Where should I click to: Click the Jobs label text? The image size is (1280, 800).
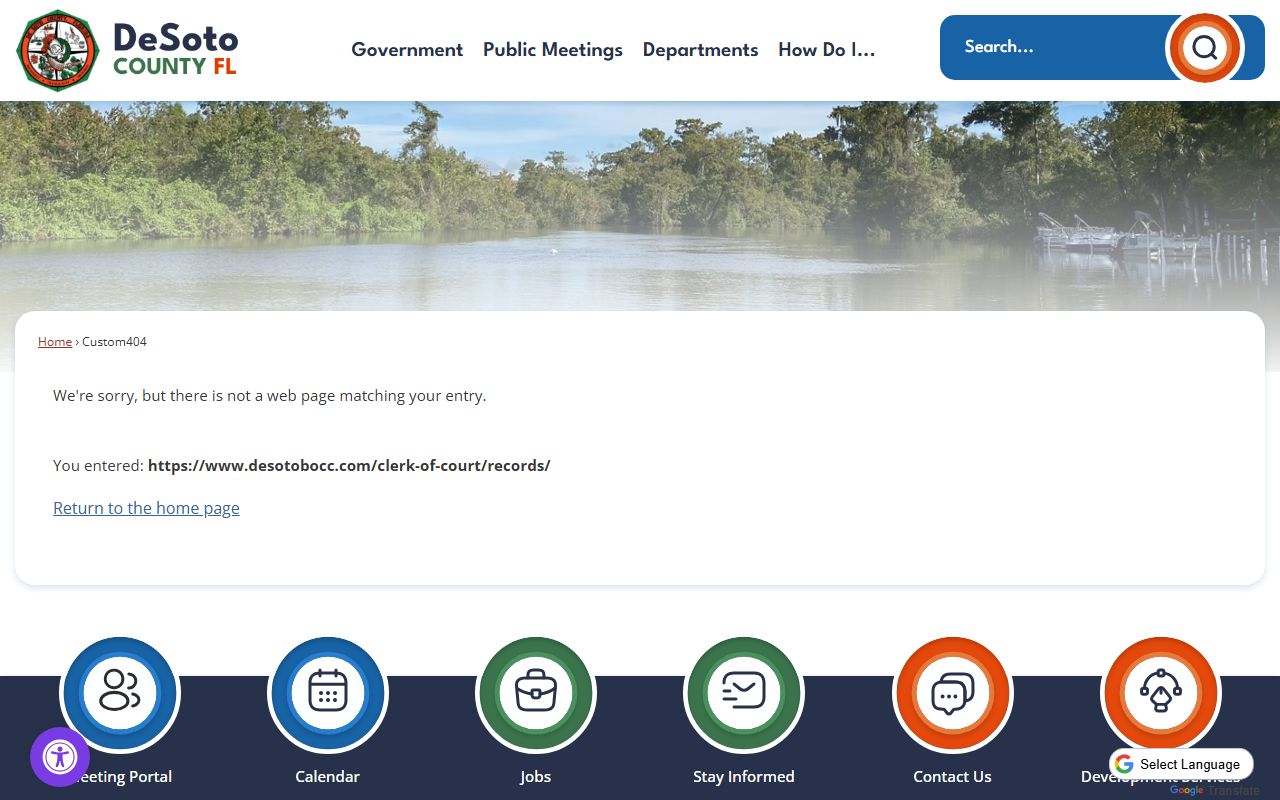(536, 777)
